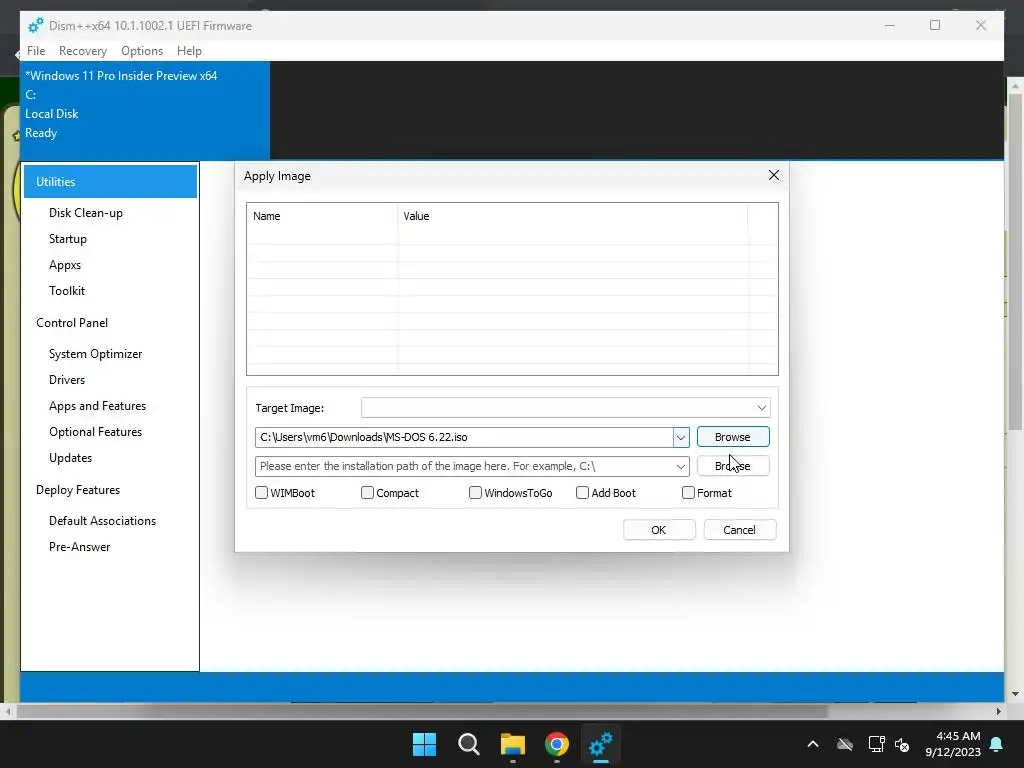Open Default Associations
The width and height of the screenshot is (1024, 768).
(x=103, y=521)
